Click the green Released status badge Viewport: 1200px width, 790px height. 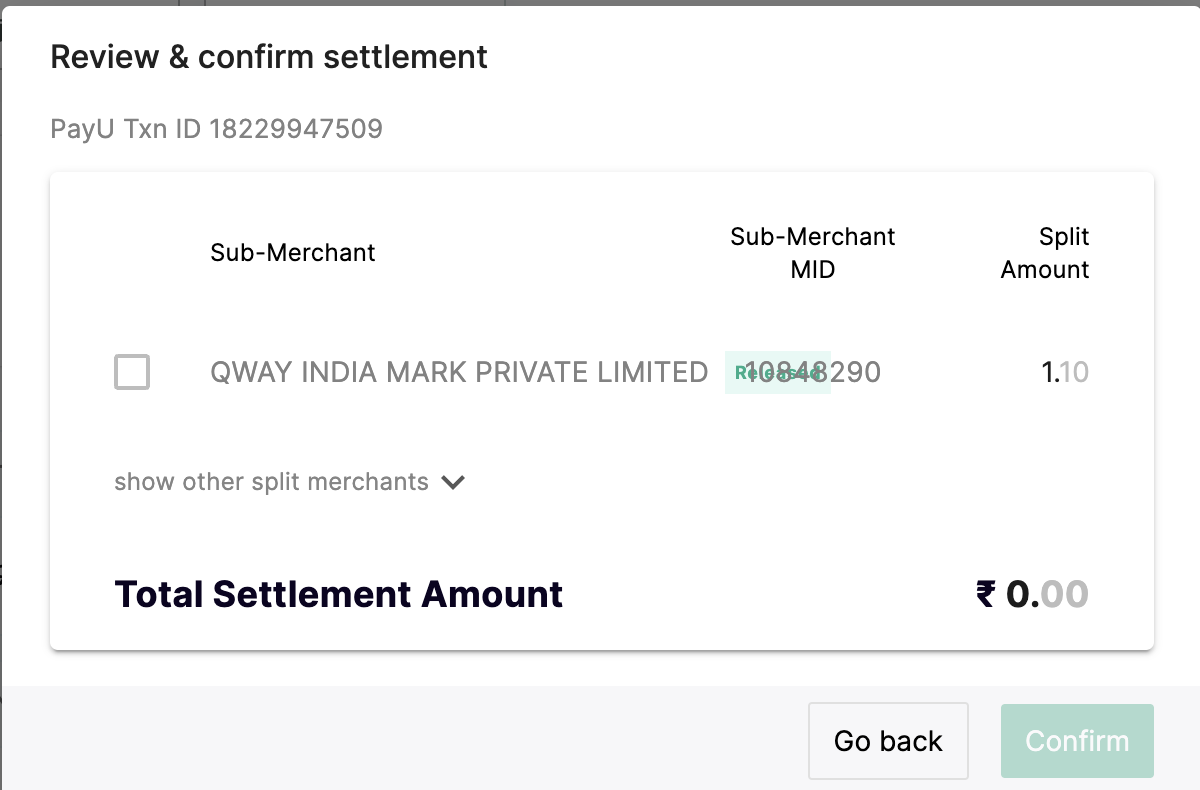(777, 373)
